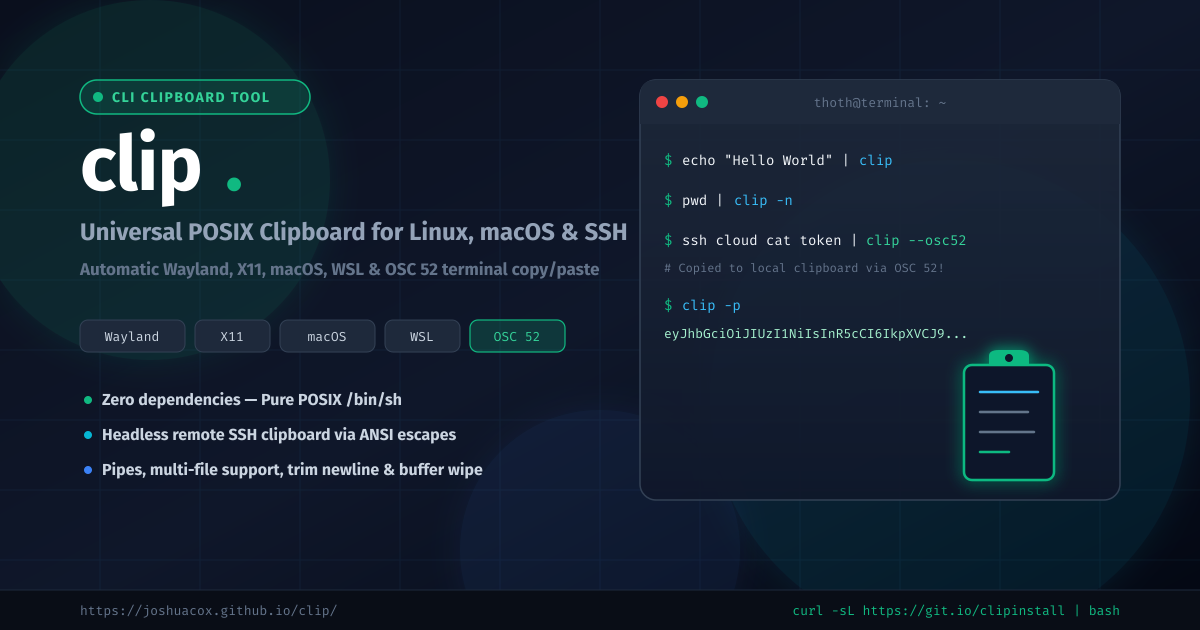
Task: Click the pwd | clip -n command line
Action: pos(728,200)
